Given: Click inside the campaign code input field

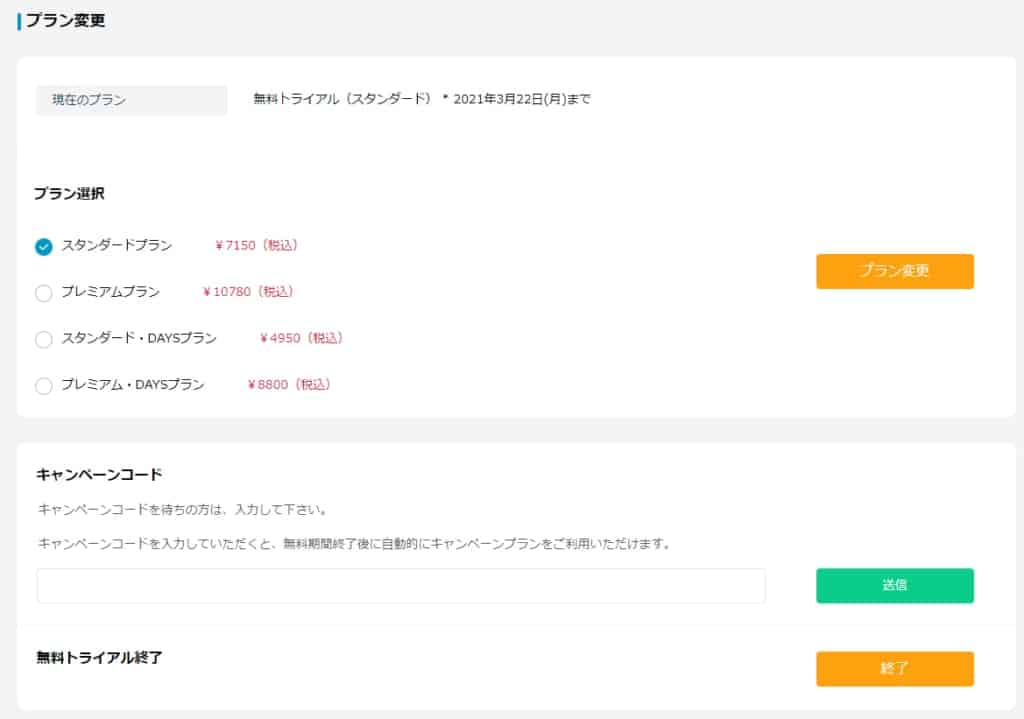Looking at the screenshot, I should click(400, 586).
